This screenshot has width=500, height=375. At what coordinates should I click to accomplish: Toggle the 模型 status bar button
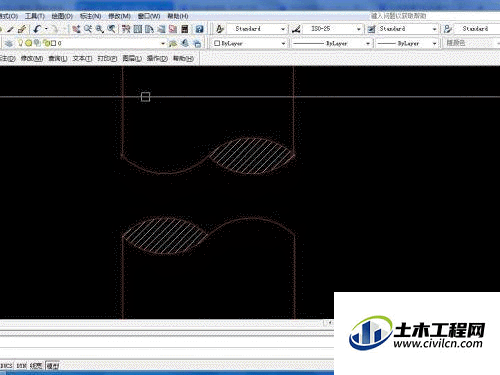click(x=53, y=366)
